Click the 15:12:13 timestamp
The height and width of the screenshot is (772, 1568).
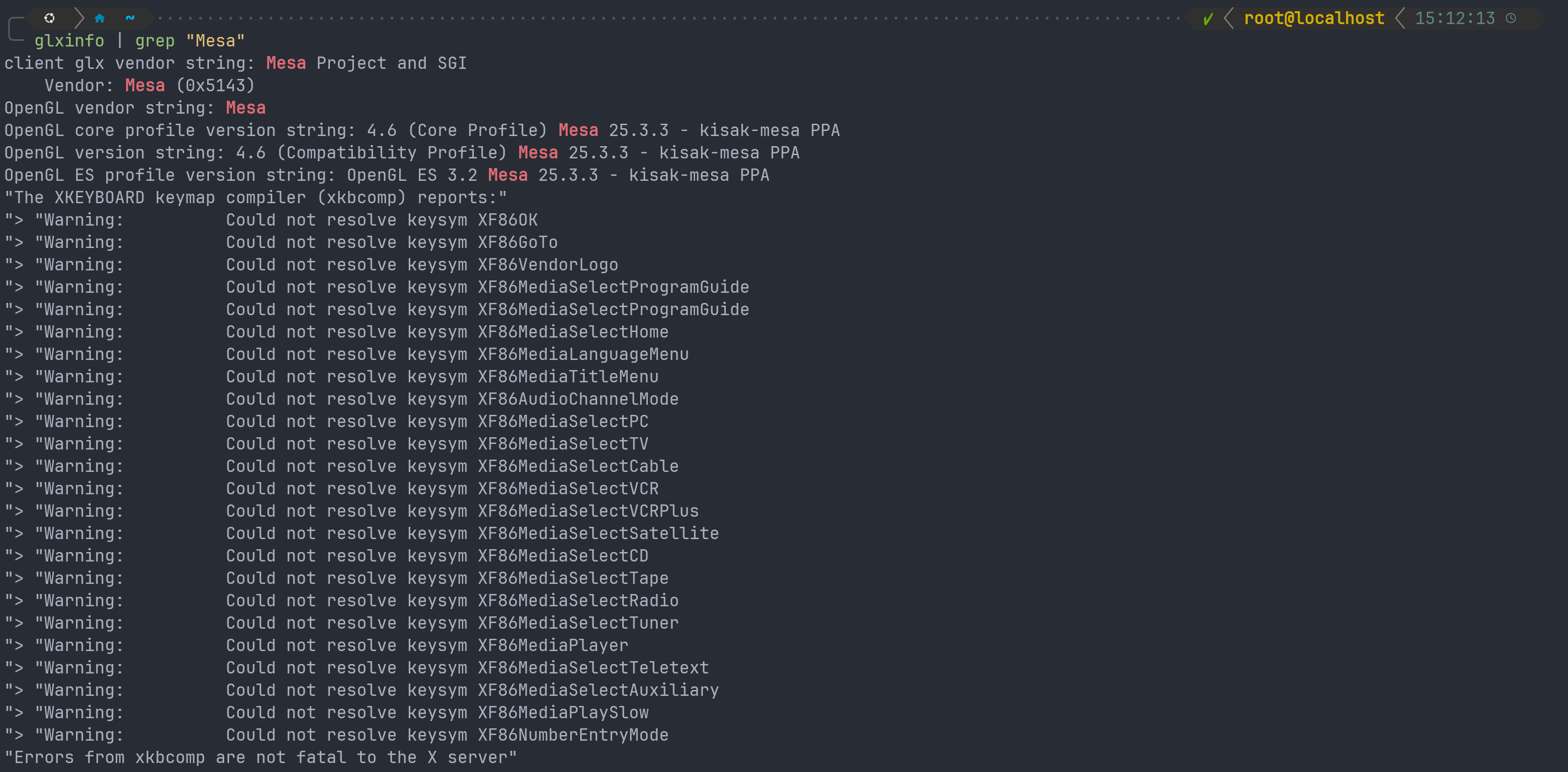pos(1454,18)
